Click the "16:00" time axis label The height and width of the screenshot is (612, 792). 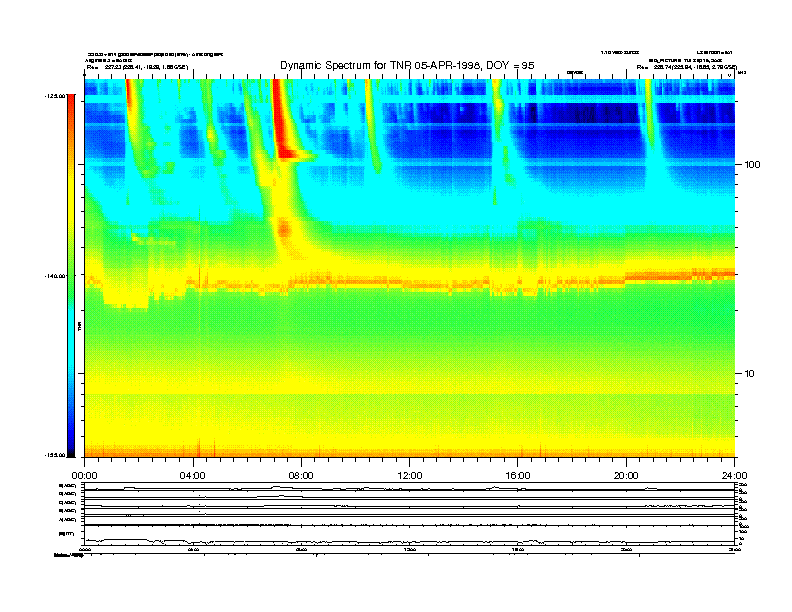point(518,476)
